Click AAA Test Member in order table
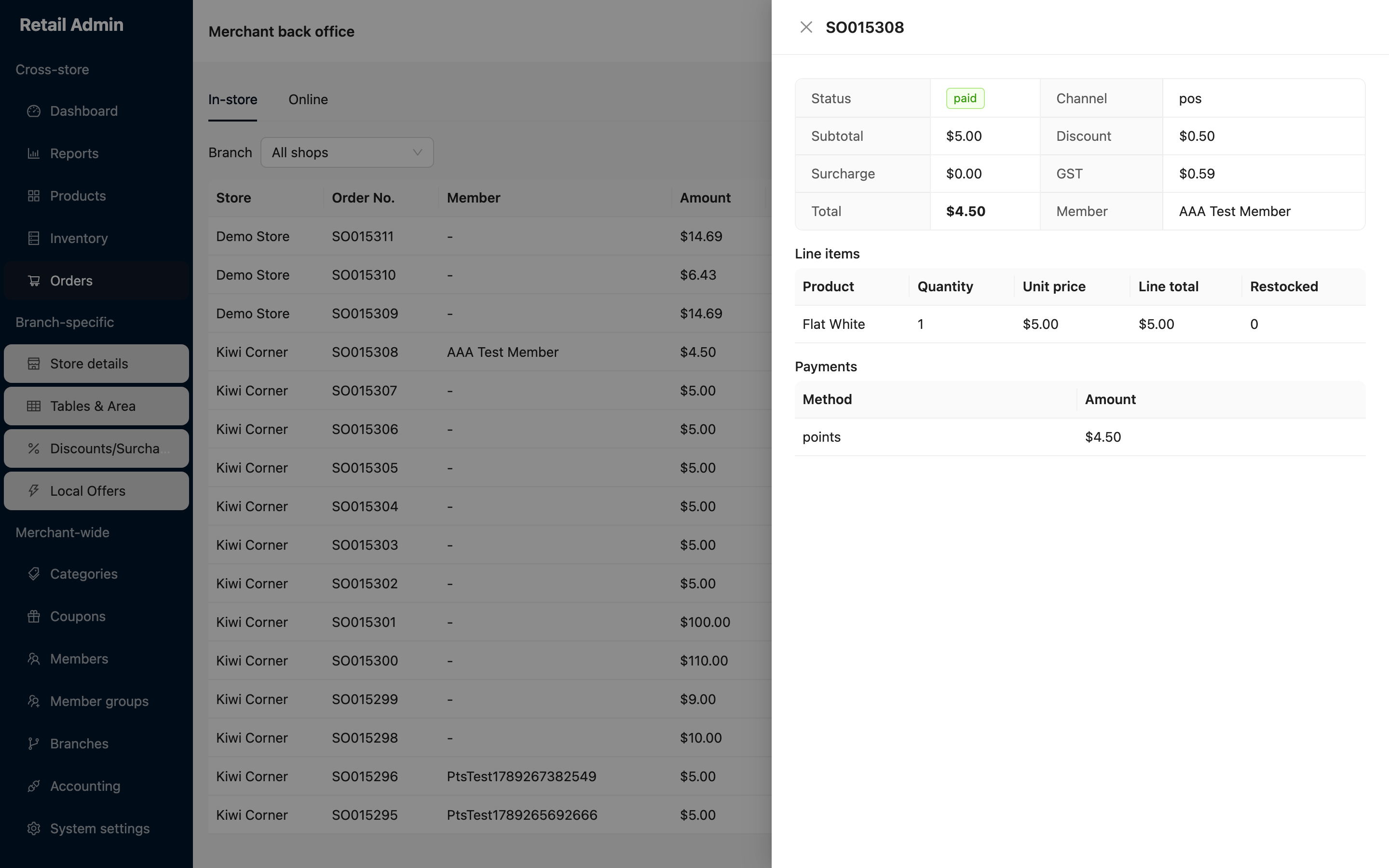This screenshot has width=1389, height=868. (502, 352)
